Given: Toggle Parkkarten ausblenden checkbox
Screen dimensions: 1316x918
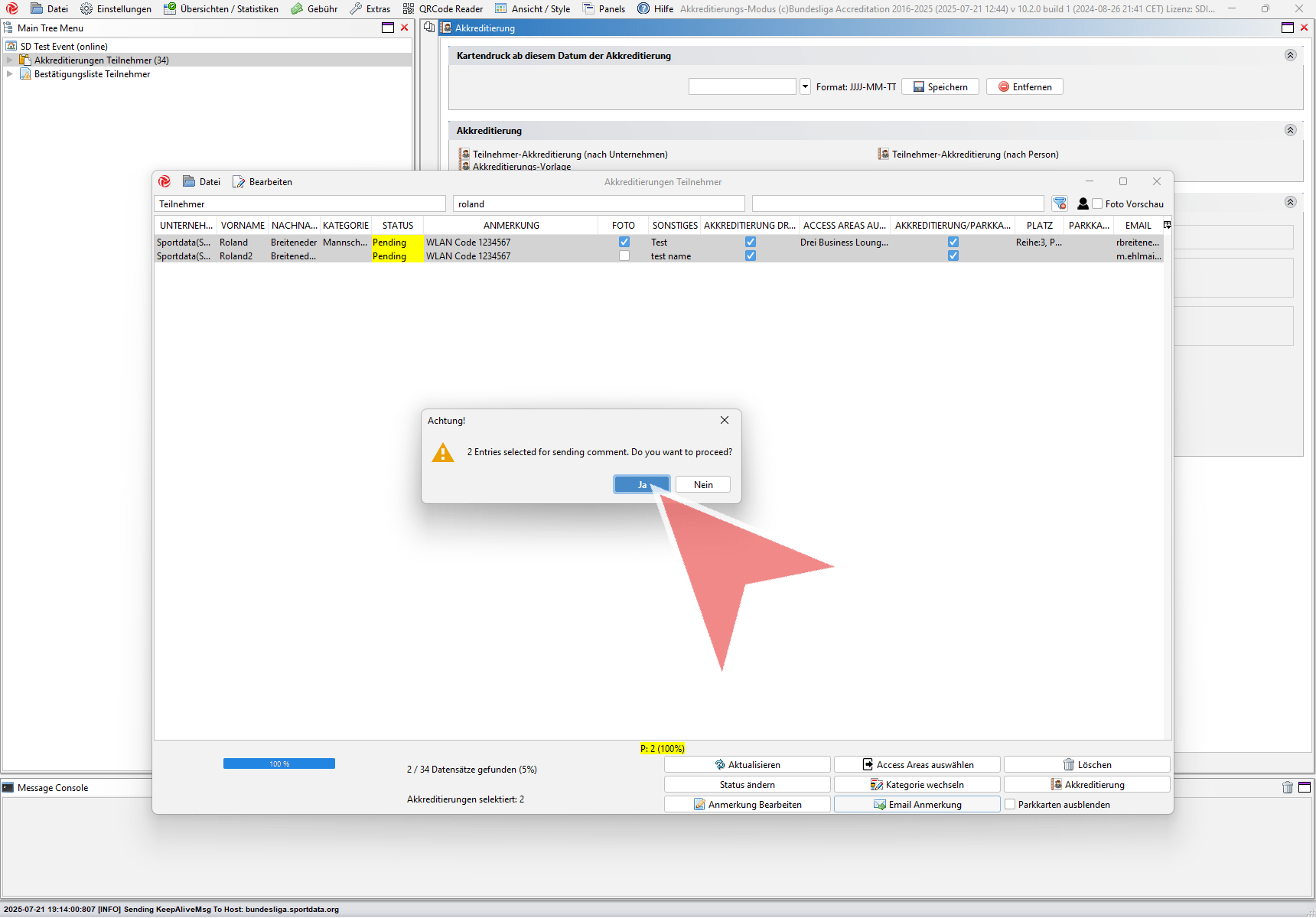Looking at the screenshot, I should [x=1010, y=805].
